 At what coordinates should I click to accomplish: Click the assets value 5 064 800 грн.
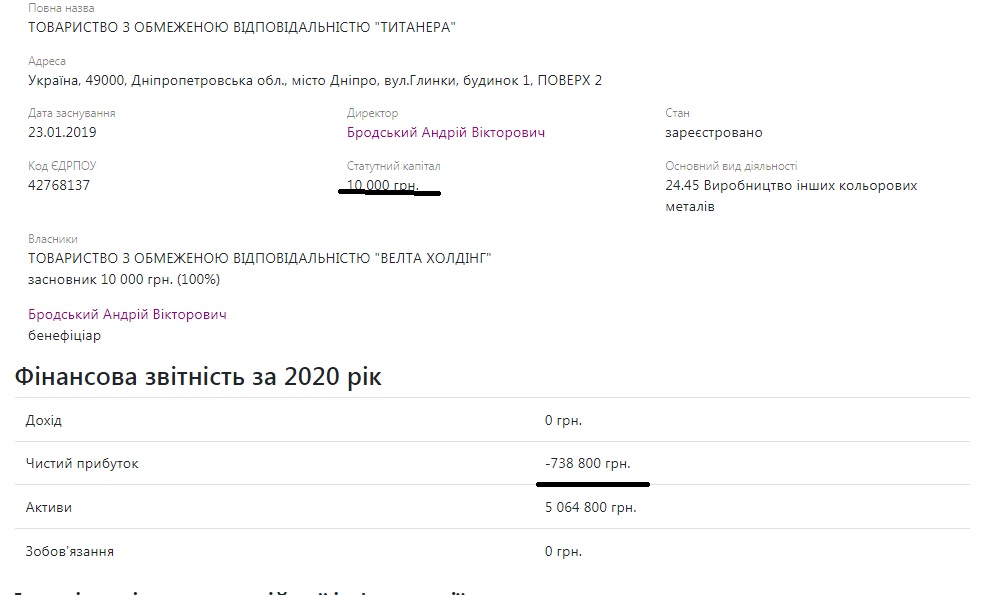(590, 508)
